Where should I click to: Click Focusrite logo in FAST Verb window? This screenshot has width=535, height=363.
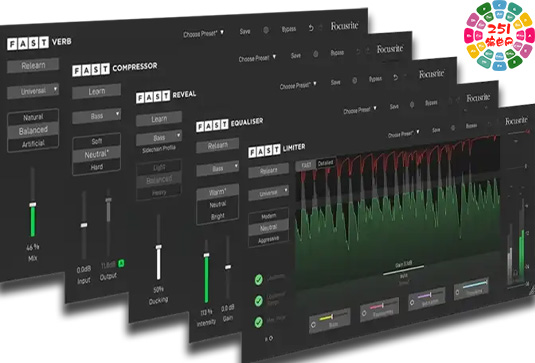[344, 26]
